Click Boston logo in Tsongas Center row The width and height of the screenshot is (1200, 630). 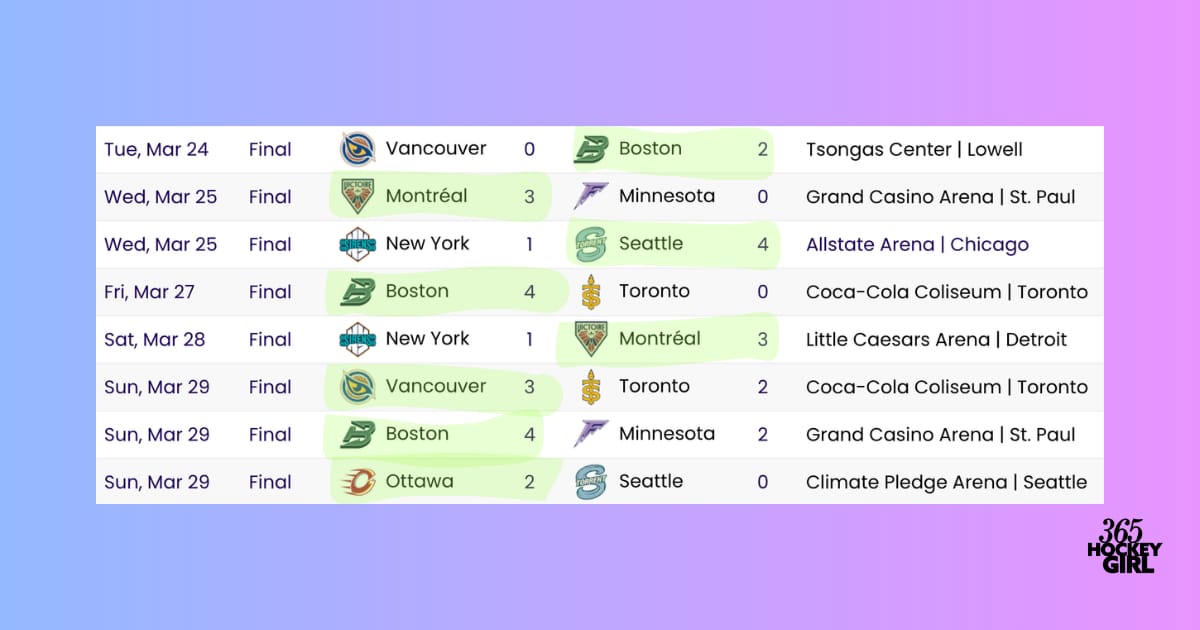590,149
